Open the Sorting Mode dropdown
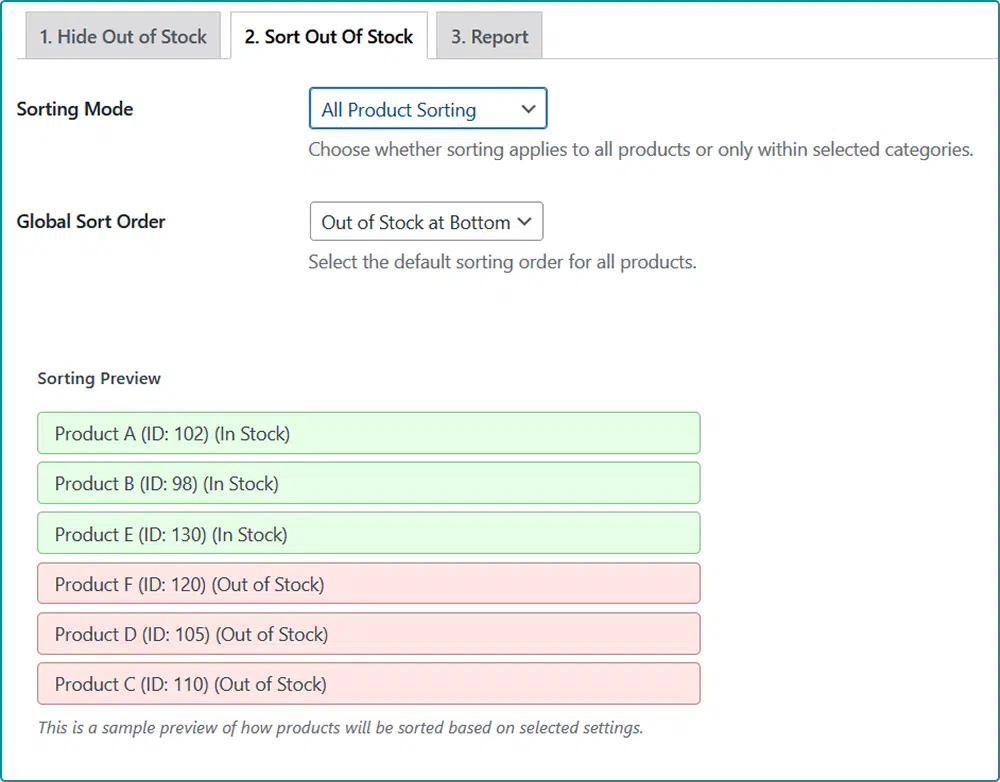1000x782 pixels. pyautogui.click(x=427, y=110)
